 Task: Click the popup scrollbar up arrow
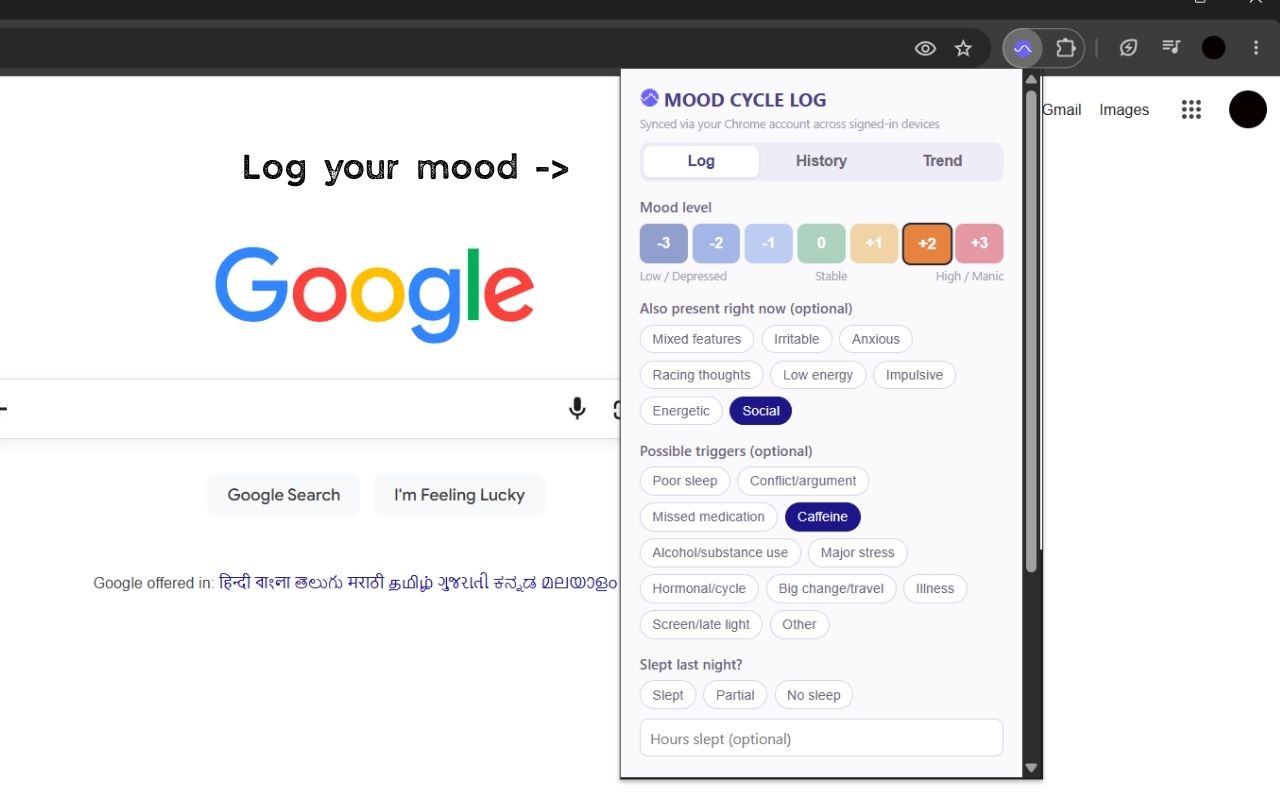tap(1032, 79)
